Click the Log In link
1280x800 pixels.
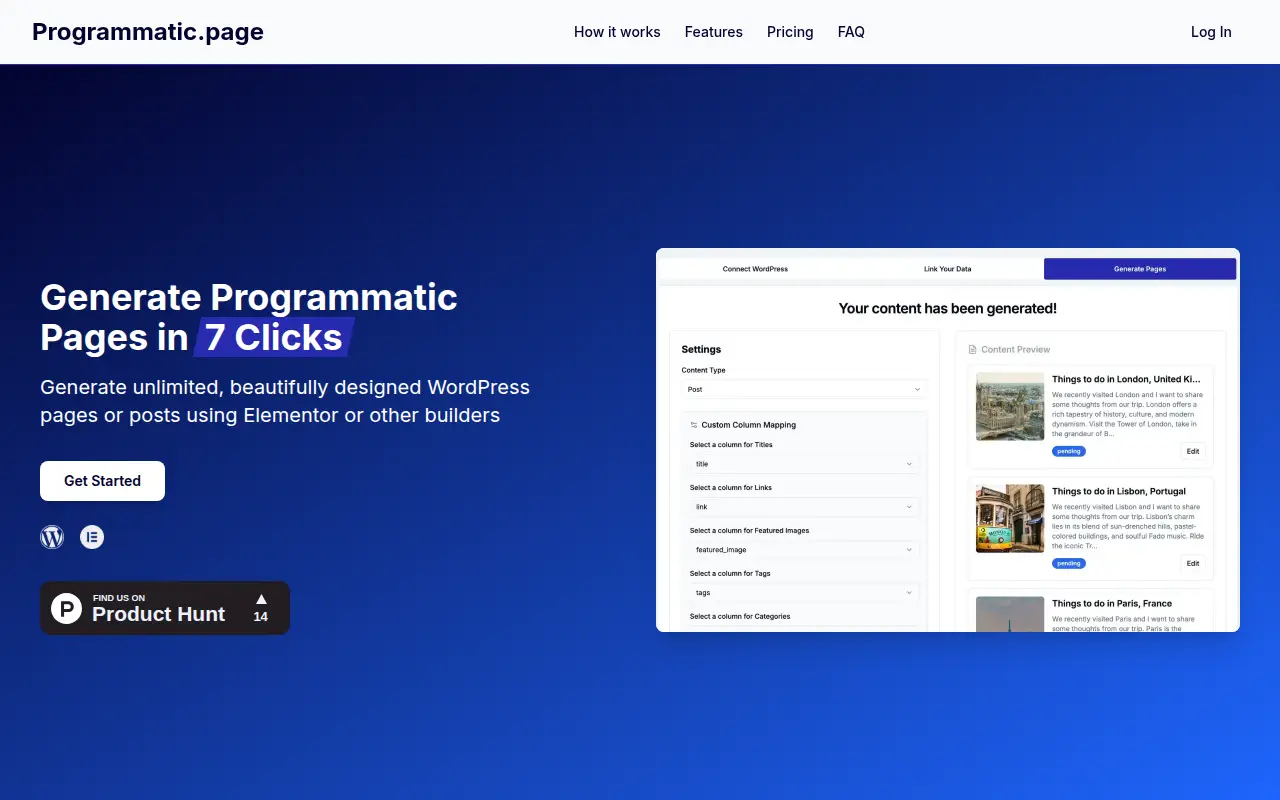pyautogui.click(x=1211, y=32)
